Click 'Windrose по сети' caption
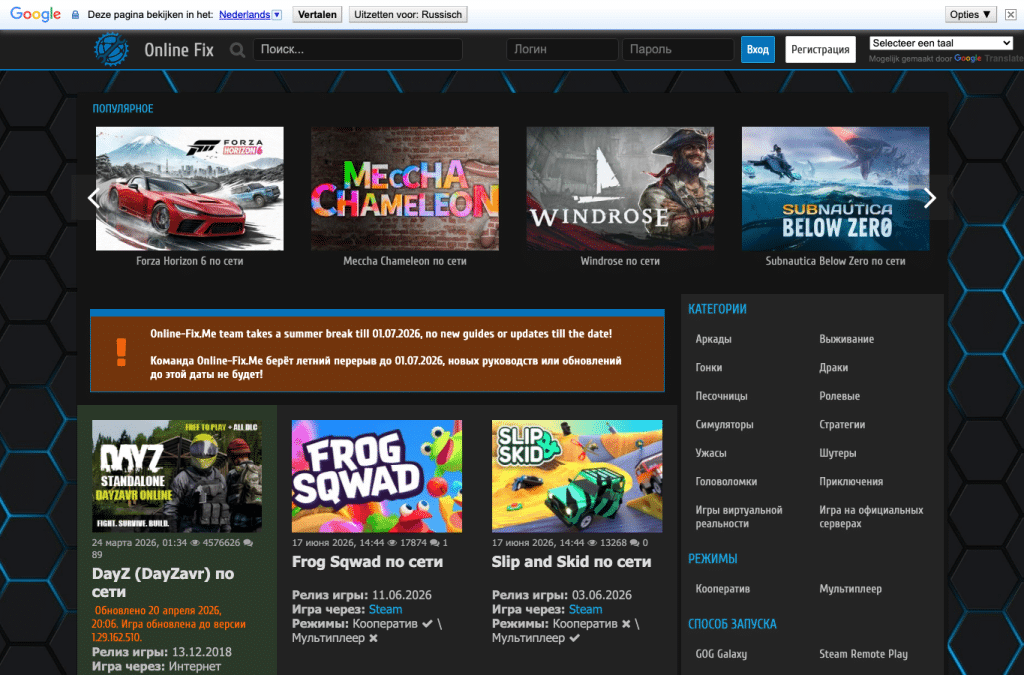 tap(620, 261)
